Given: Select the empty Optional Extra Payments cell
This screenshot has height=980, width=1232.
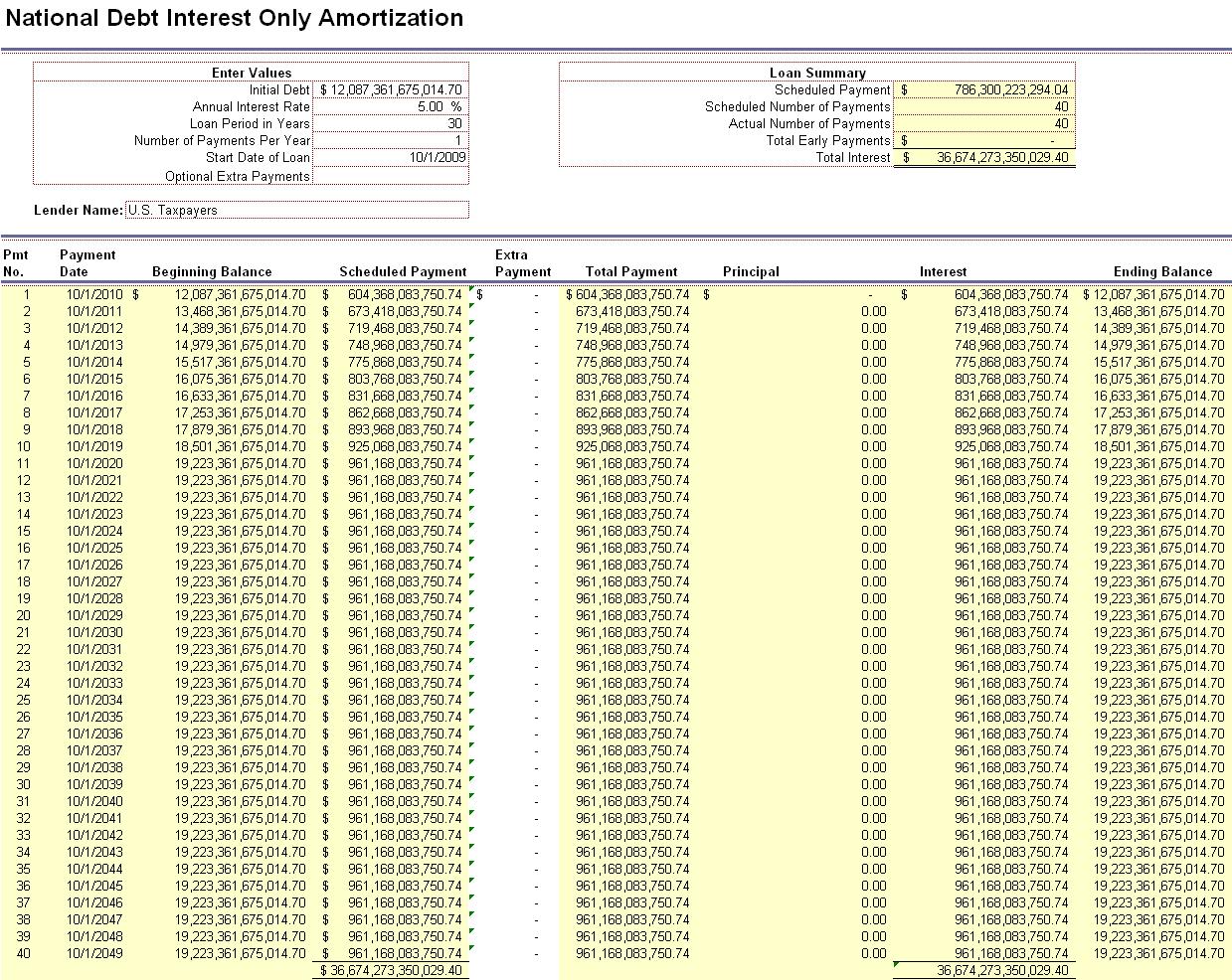Looking at the screenshot, I should tap(391, 176).
